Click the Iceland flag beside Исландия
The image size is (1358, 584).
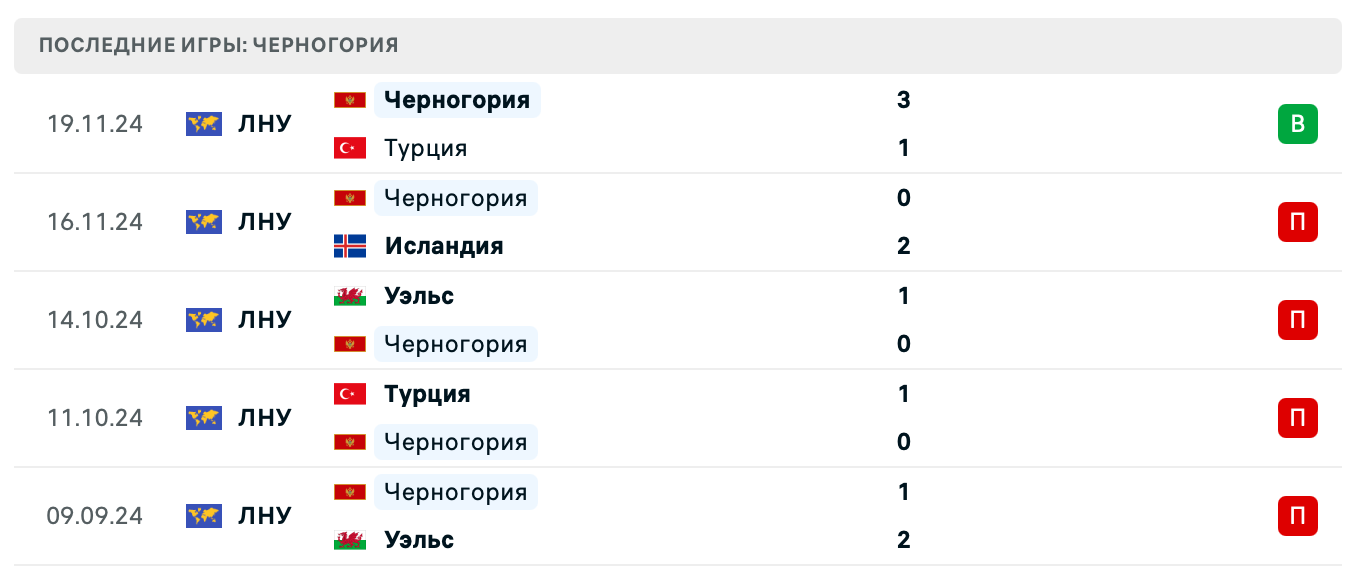pyautogui.click(x=348, y=245)
